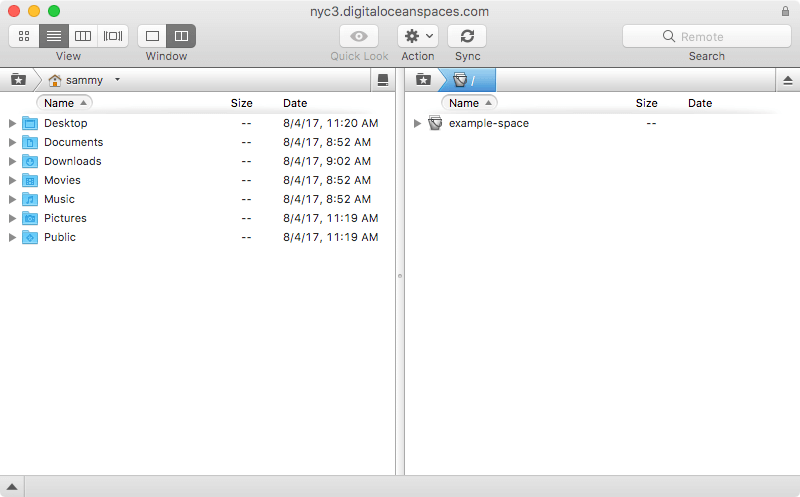Expand the Music folder
This screenshot has width=800, height=497.
[12, 199]
